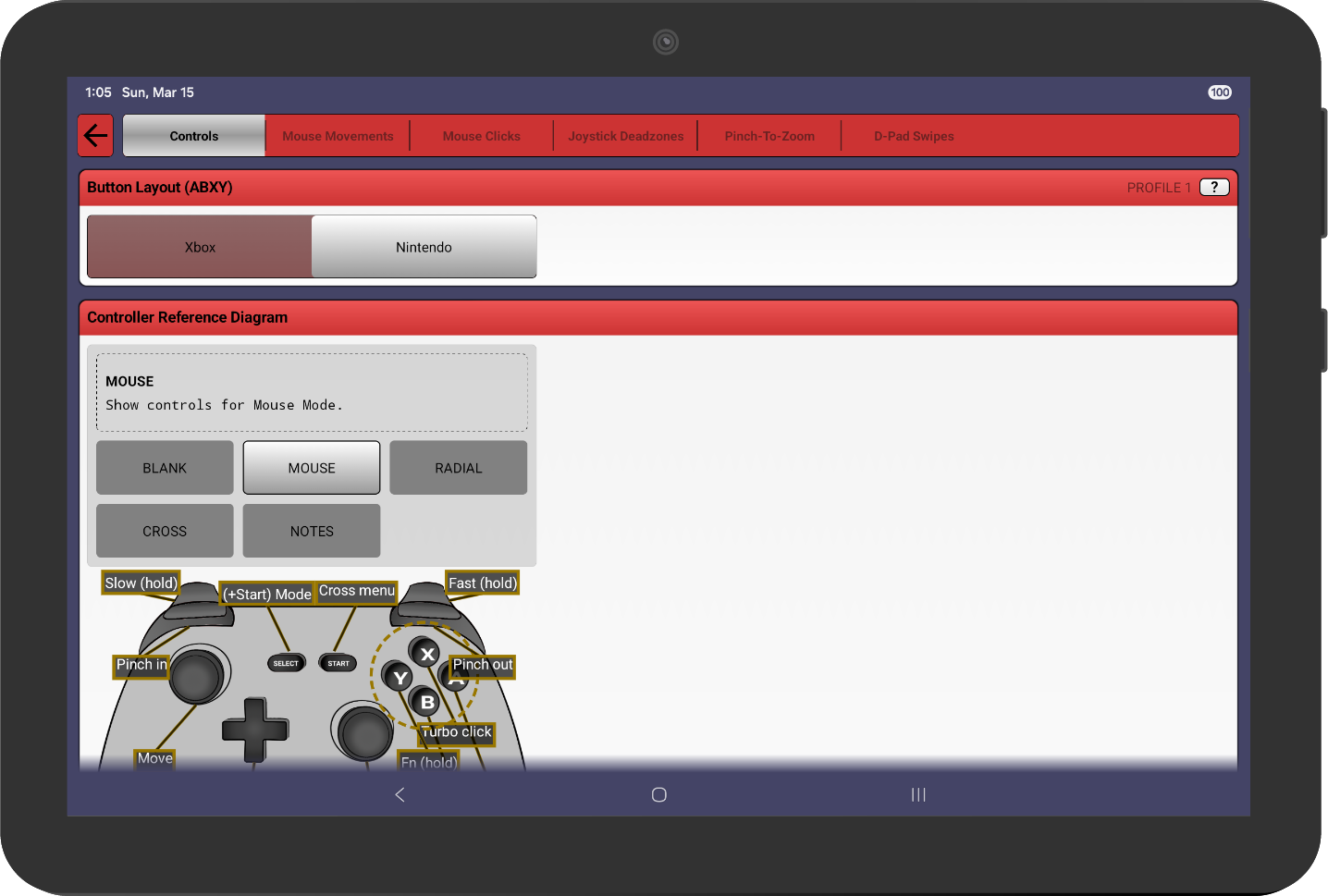This screenshot has width=1328, height=896.
Task: Open the D-Pad Swipes tab
Action: (914, 136)
